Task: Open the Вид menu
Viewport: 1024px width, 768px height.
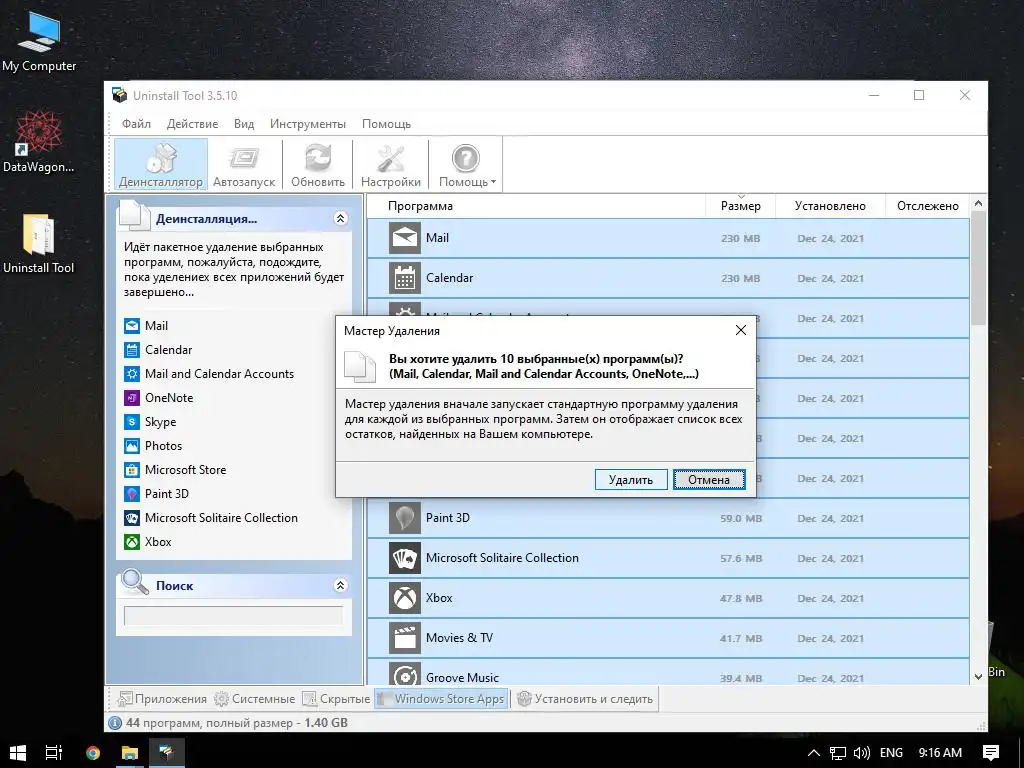Action: coord(244,123)
